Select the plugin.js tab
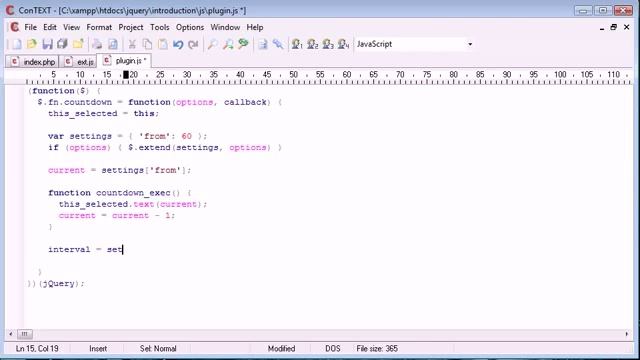This screenshot has height=360, width=640. point(124,60)
